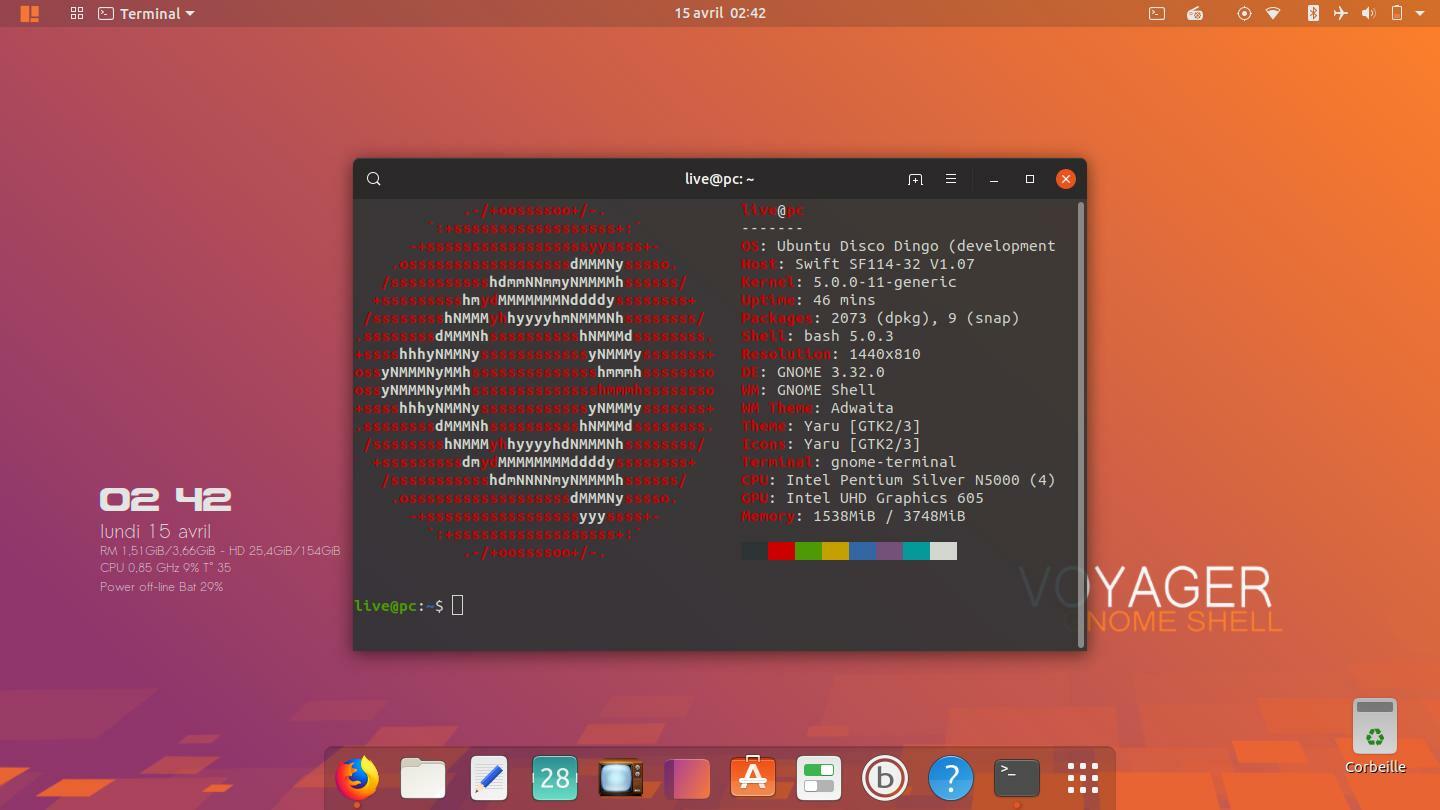Click the 'gnome-terminal' Terminal value

pos(894,462)
